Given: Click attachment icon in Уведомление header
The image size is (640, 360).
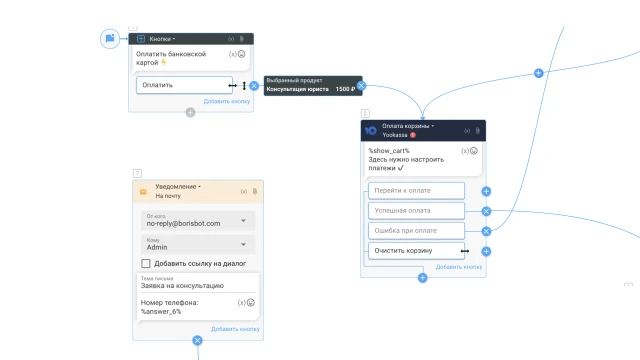Looking at the screenshot, I should [x=255, y=191].
